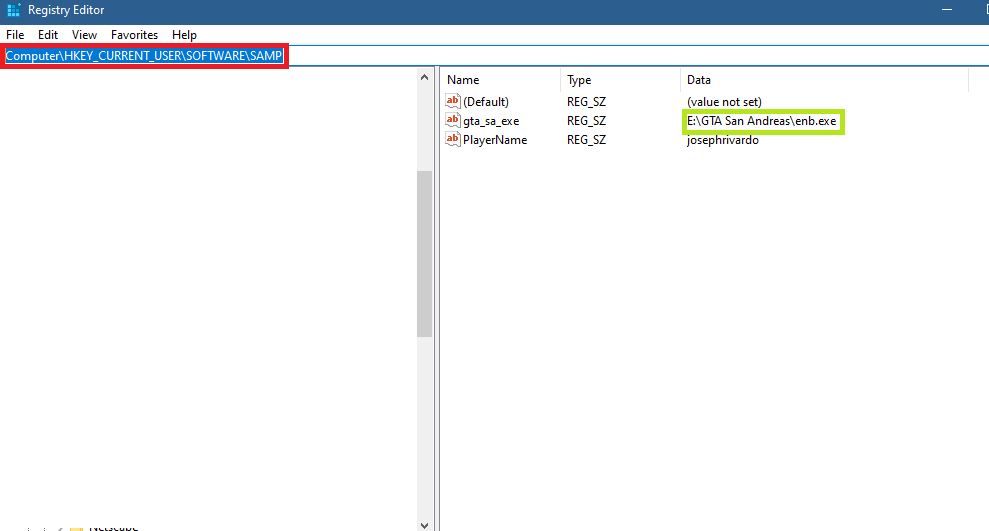Click the tree pane scroll down arrow
The height and width of the screenshot is (531, 989).
[424, 525]
